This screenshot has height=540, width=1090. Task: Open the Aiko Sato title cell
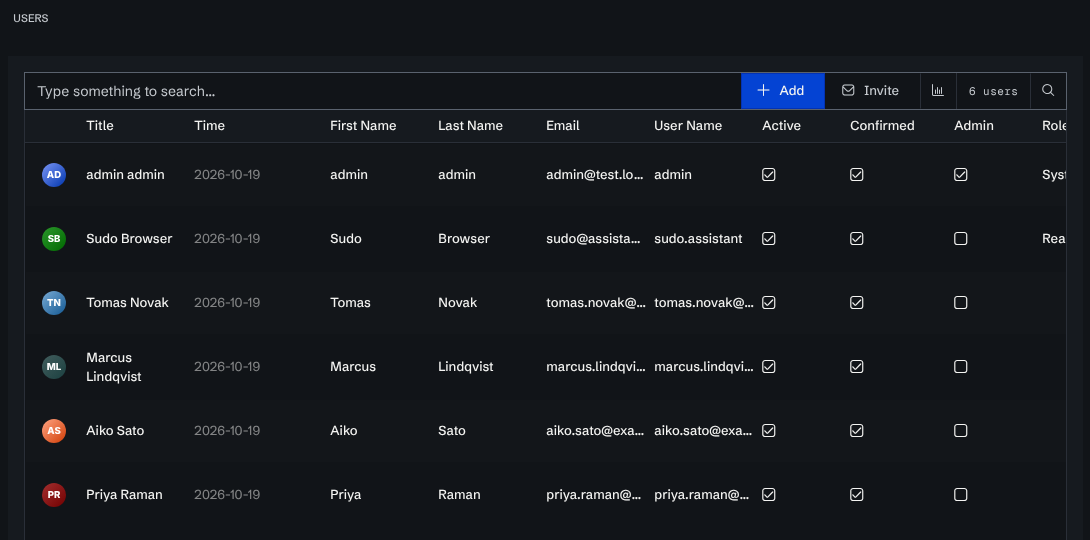(x=115, y=430)
